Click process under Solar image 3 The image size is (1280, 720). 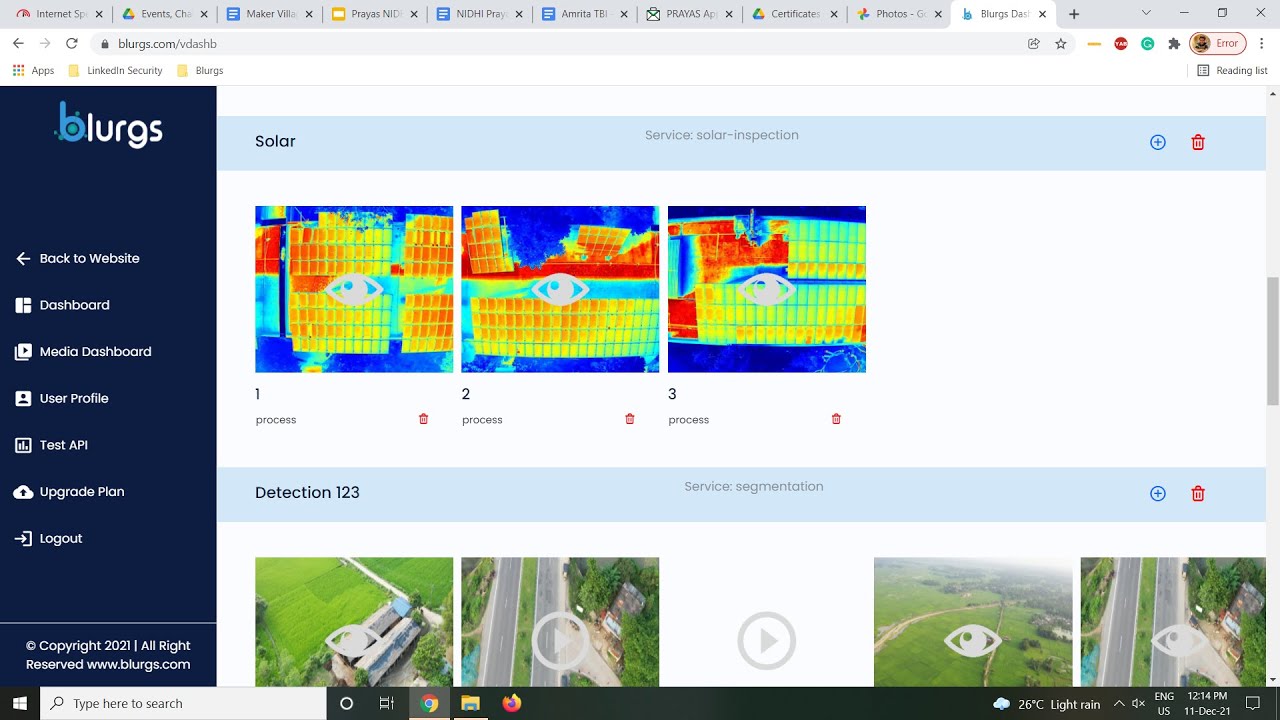click(688, 420)
